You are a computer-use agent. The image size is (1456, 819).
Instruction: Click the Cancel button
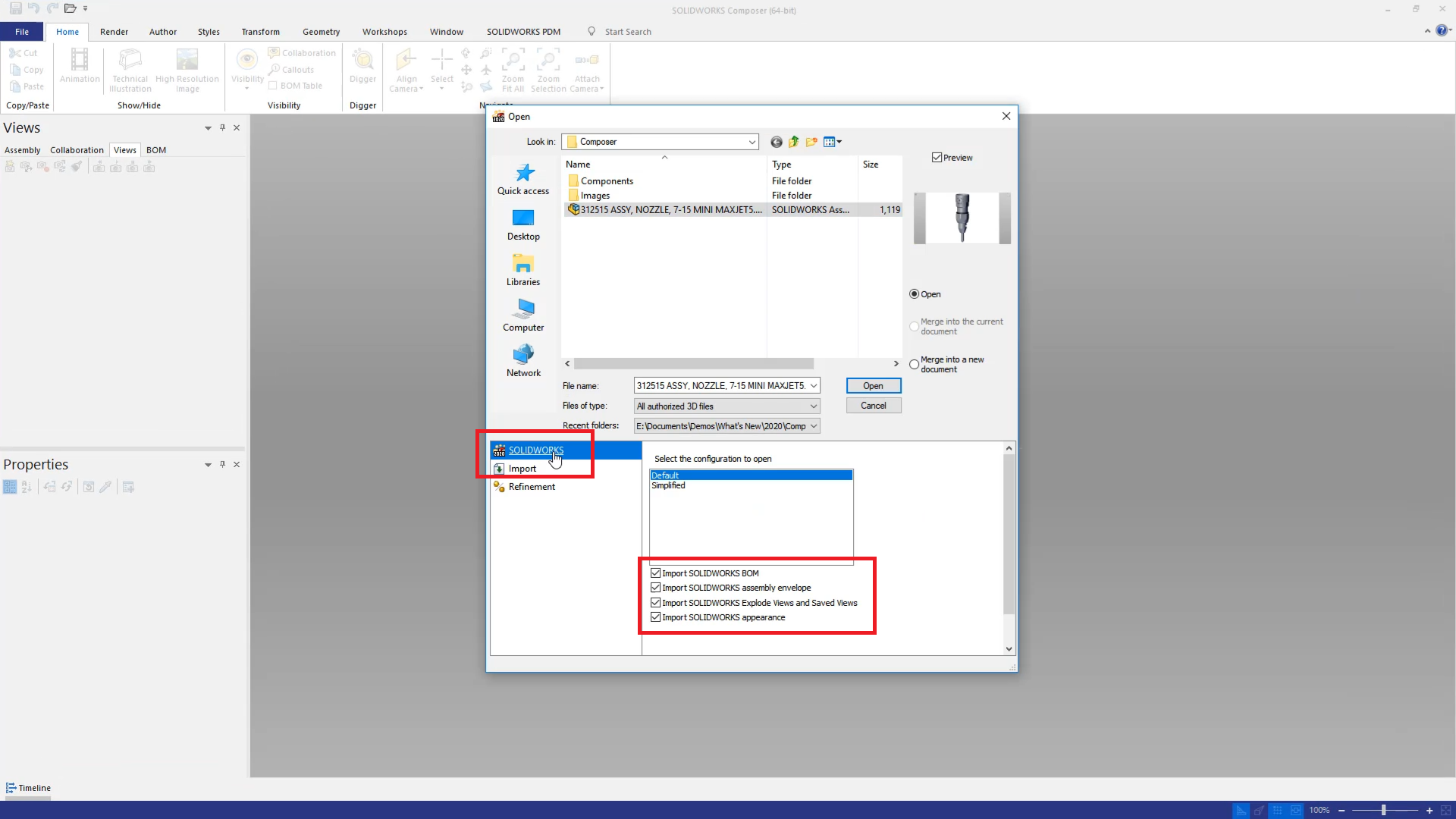pos(874,406)
